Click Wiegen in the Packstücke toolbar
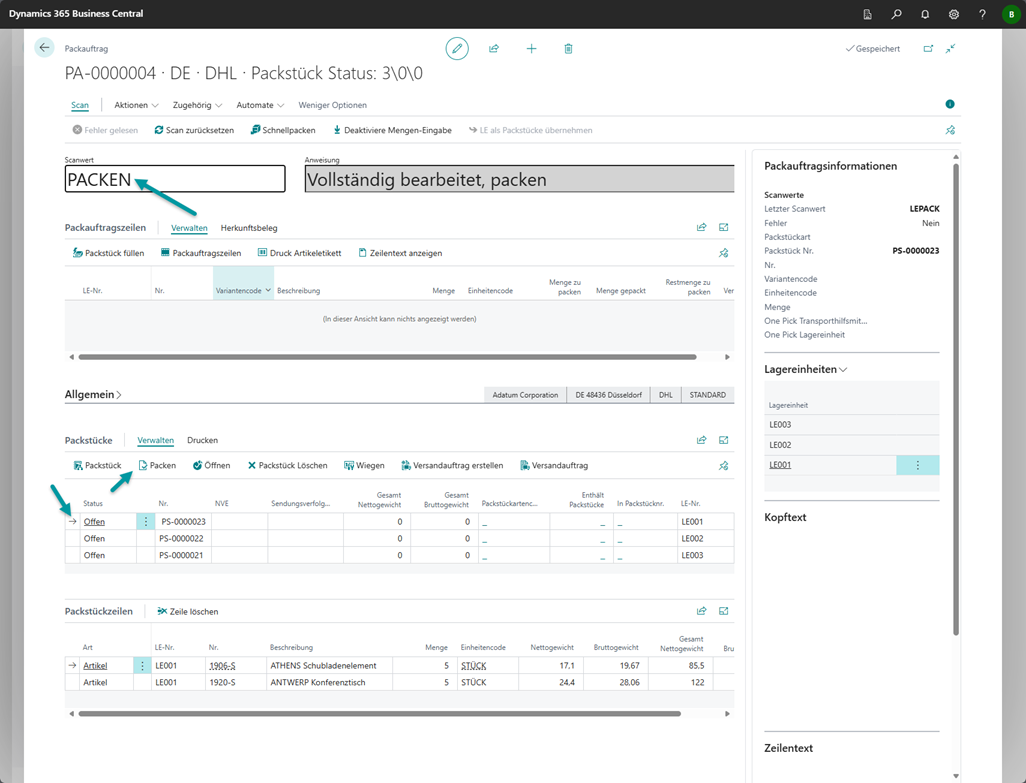The image size is (1026, 783). (364, 466)
